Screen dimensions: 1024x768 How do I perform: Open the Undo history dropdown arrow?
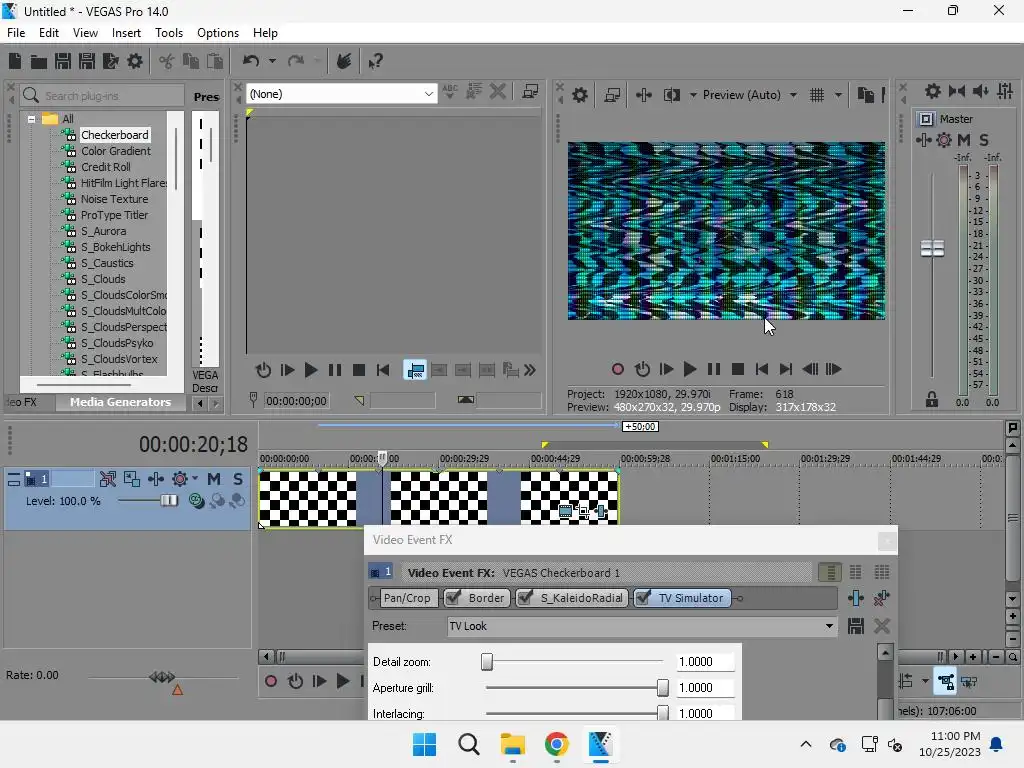click(x=272, y=61)
